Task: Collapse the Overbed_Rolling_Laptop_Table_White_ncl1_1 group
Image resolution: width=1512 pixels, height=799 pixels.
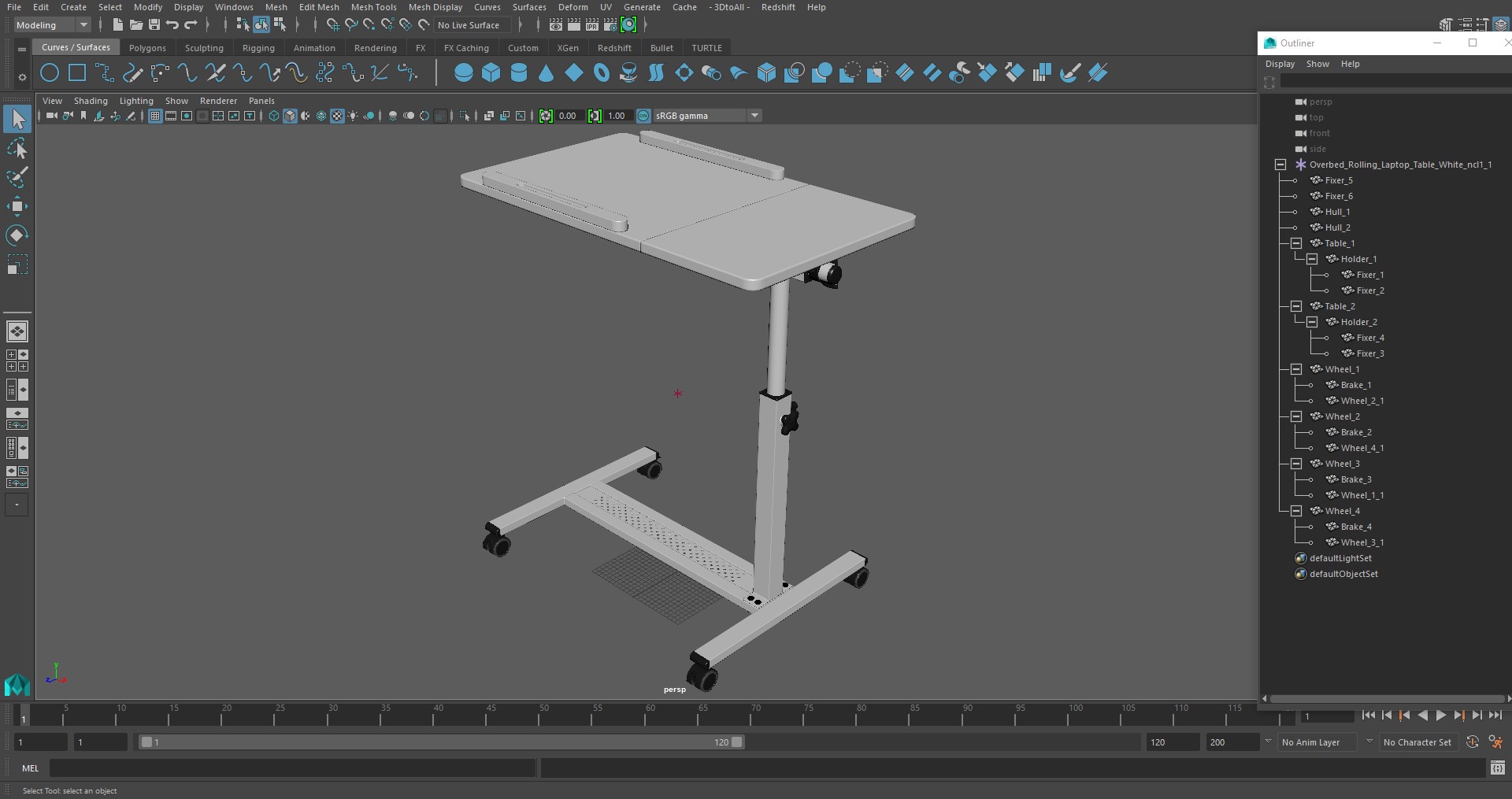Action: [x=1280, y=165]
